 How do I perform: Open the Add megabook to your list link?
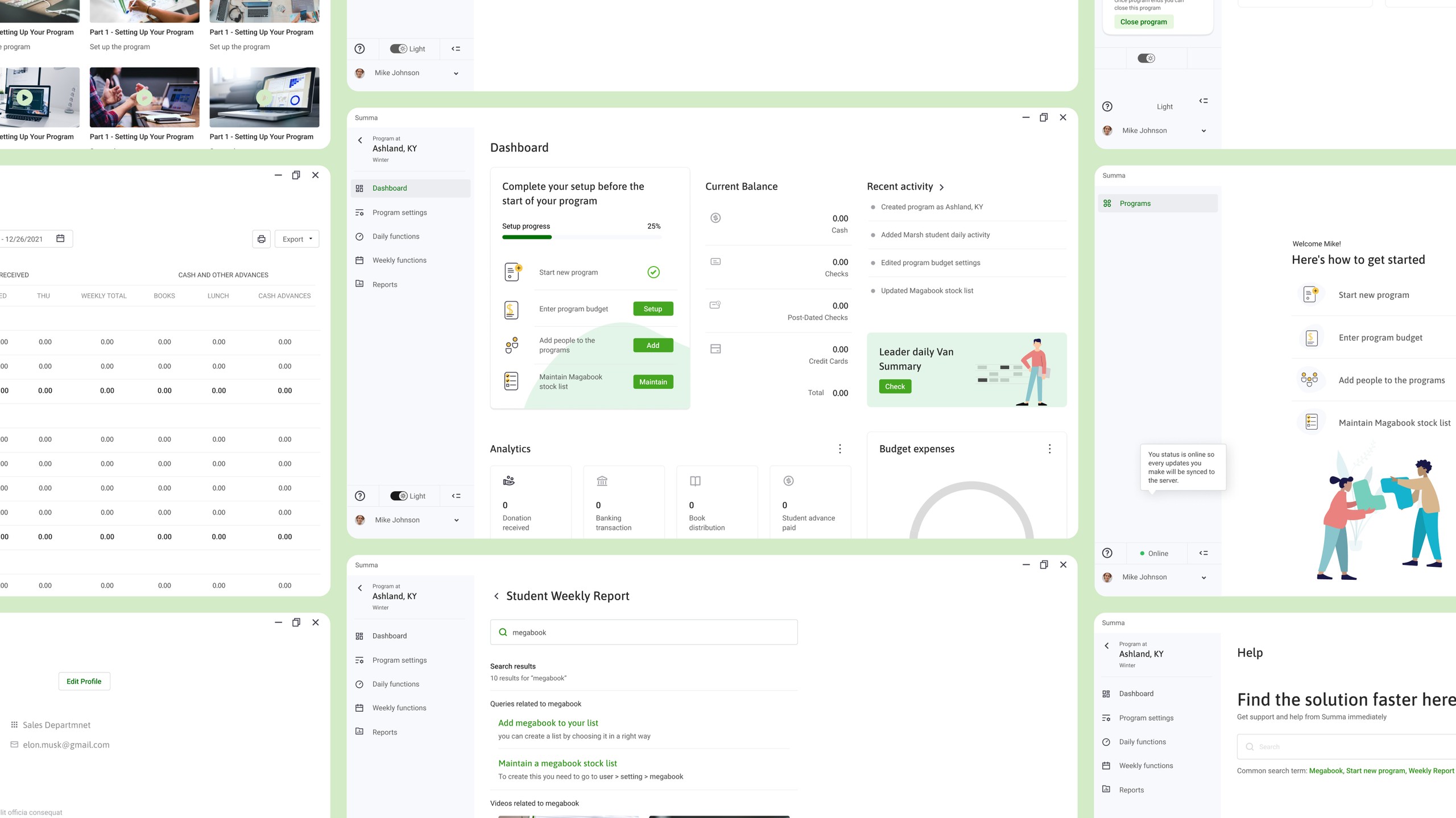coord(547,723)
